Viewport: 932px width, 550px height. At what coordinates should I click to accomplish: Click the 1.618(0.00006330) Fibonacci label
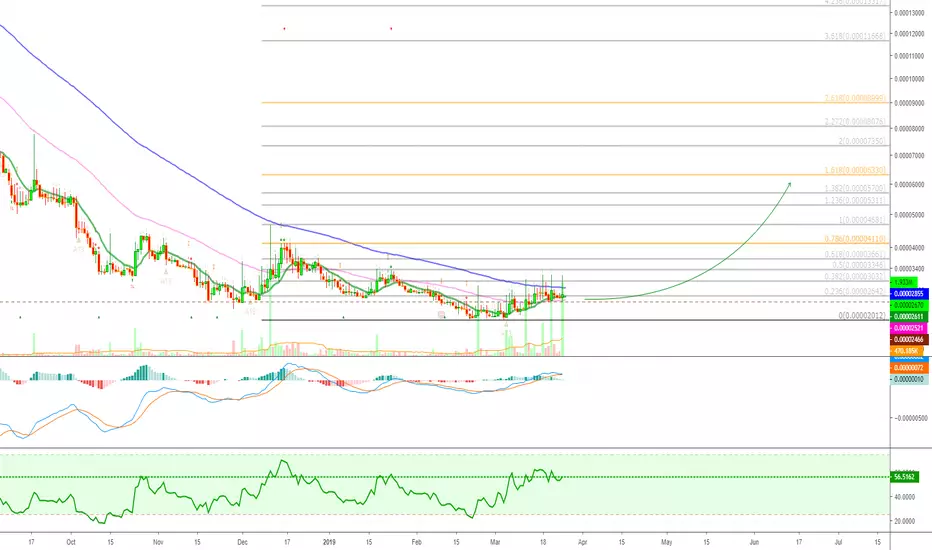[855, 171]
